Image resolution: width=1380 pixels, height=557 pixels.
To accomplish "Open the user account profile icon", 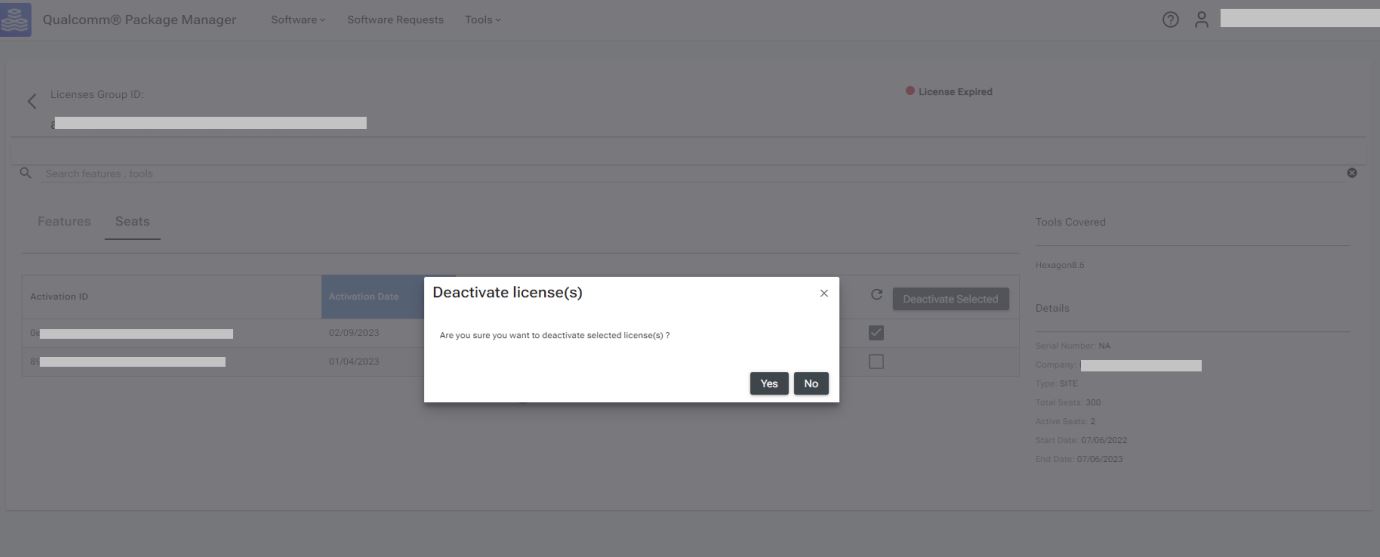I will pyautogui.click(x=1203, y=21).
